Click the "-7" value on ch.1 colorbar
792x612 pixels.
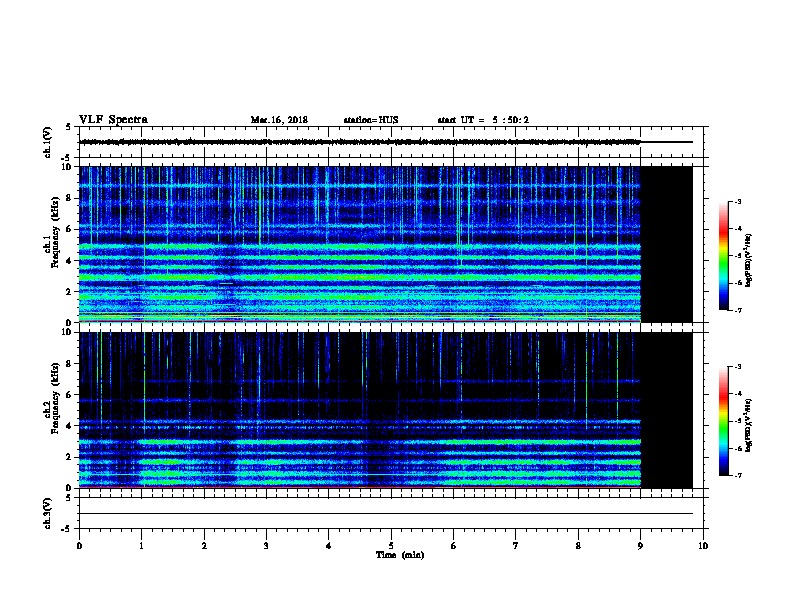(738, 310)
